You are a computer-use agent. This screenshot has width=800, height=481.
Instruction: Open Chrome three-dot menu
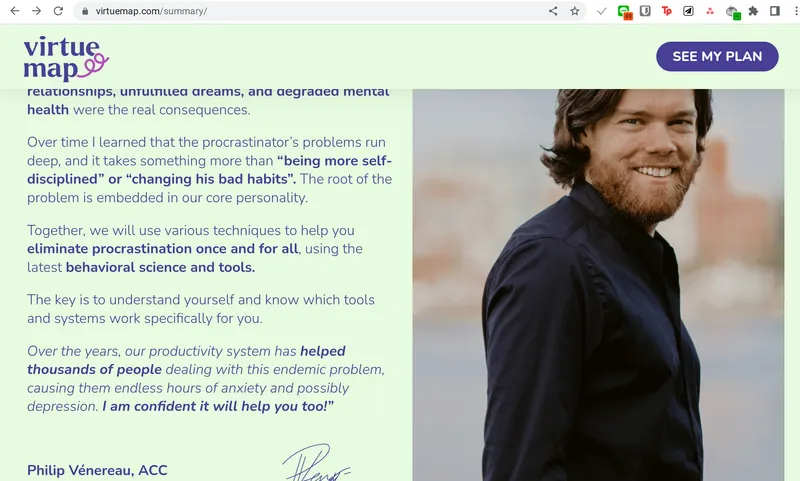[795, 11]
